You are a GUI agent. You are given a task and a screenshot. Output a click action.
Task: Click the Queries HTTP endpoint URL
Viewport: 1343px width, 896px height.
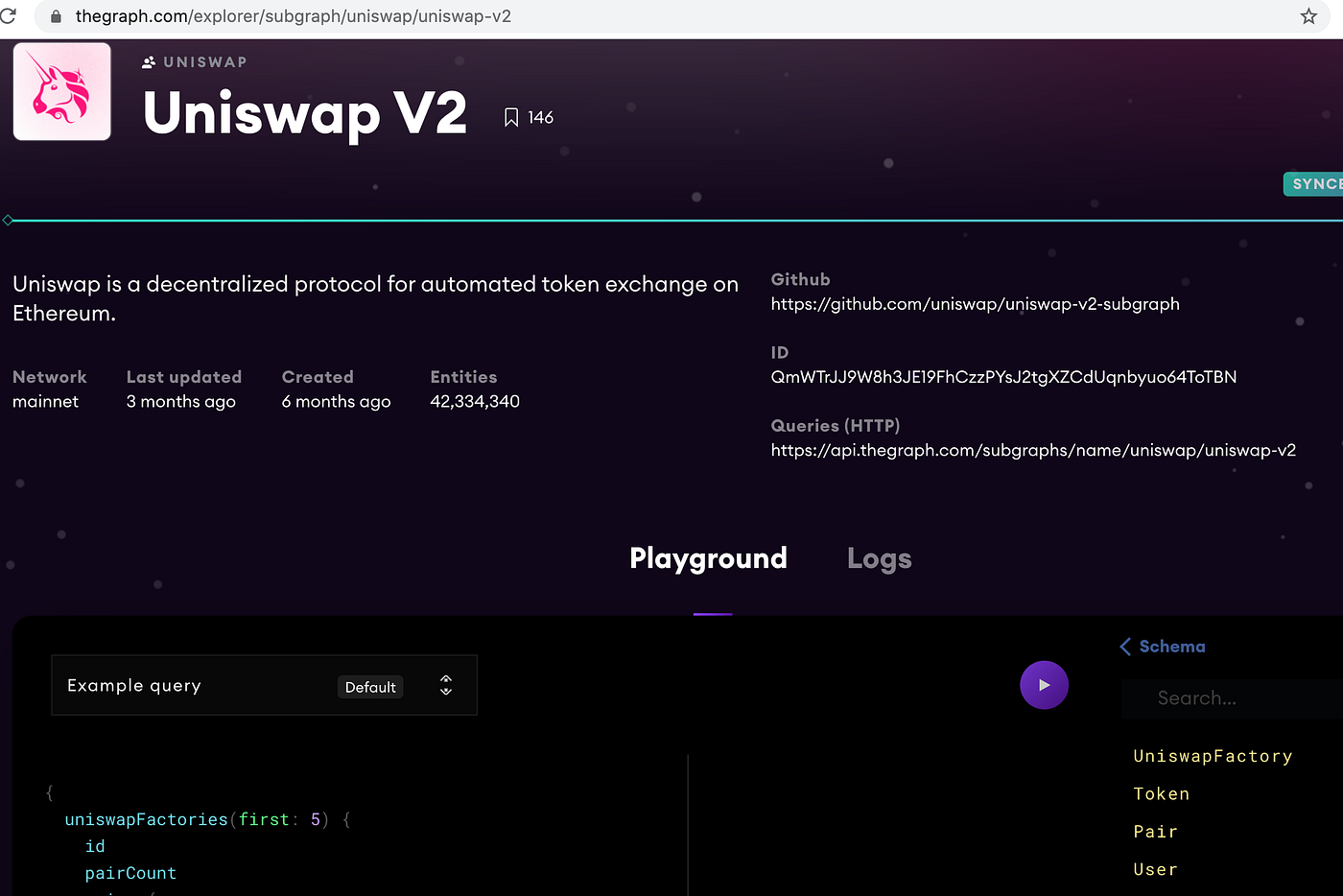pos(1033,449)
